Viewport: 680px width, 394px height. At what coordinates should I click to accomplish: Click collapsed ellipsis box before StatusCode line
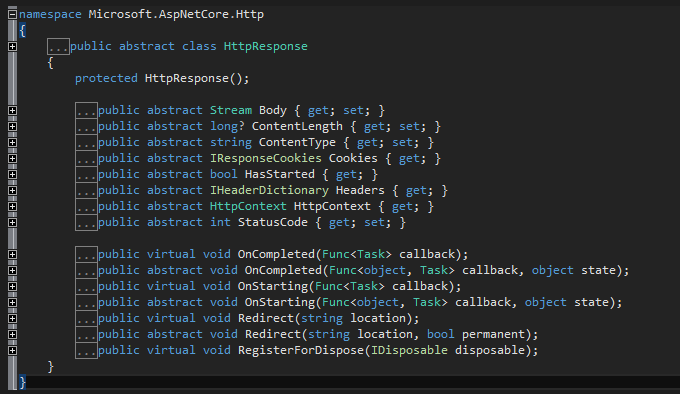click(x=86, y=223)
